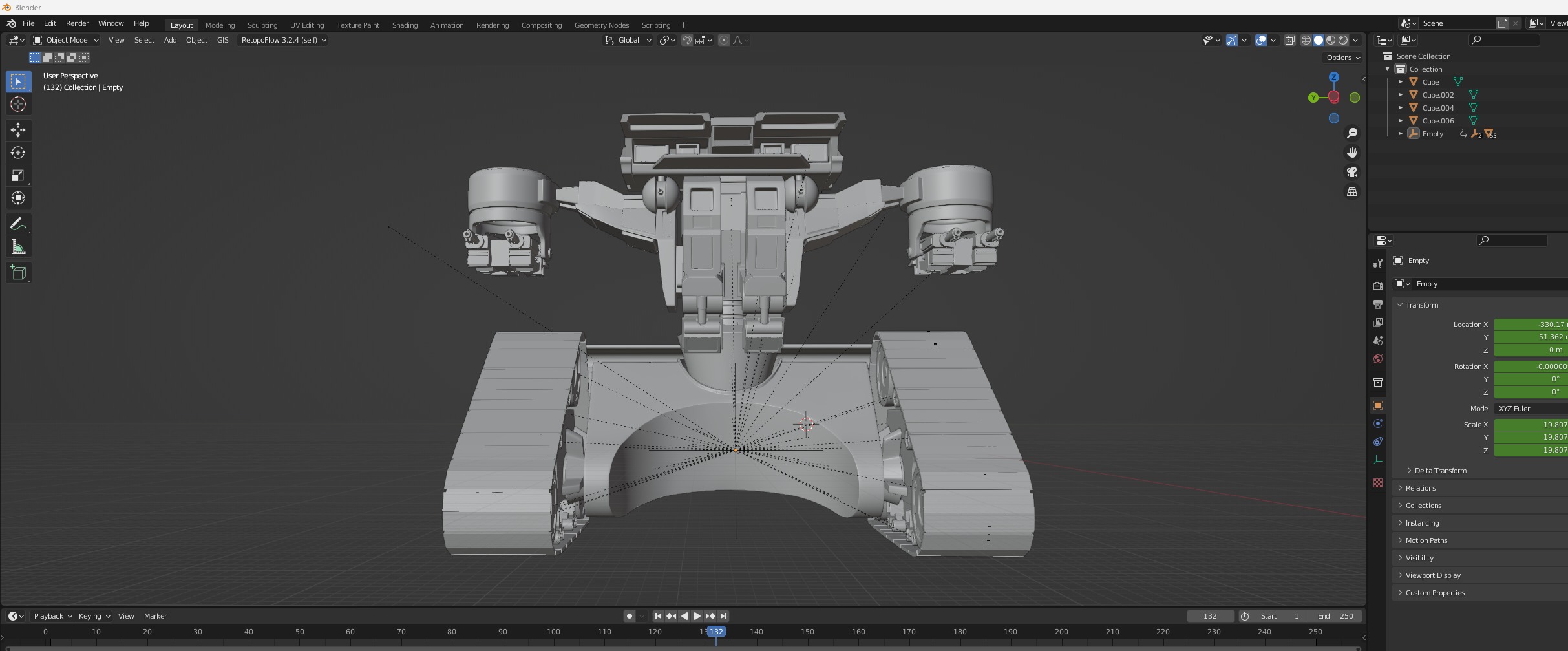
Task: Open the RetopoFlow 3.2.4 dropdown
Action: point(283,40)
